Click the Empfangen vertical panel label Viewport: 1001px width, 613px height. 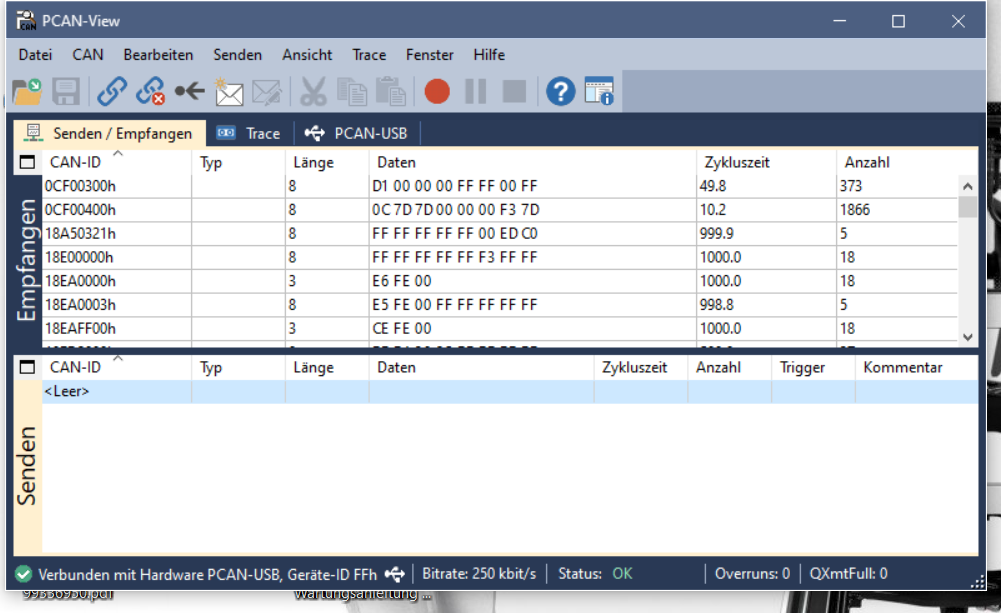[27, 260]
